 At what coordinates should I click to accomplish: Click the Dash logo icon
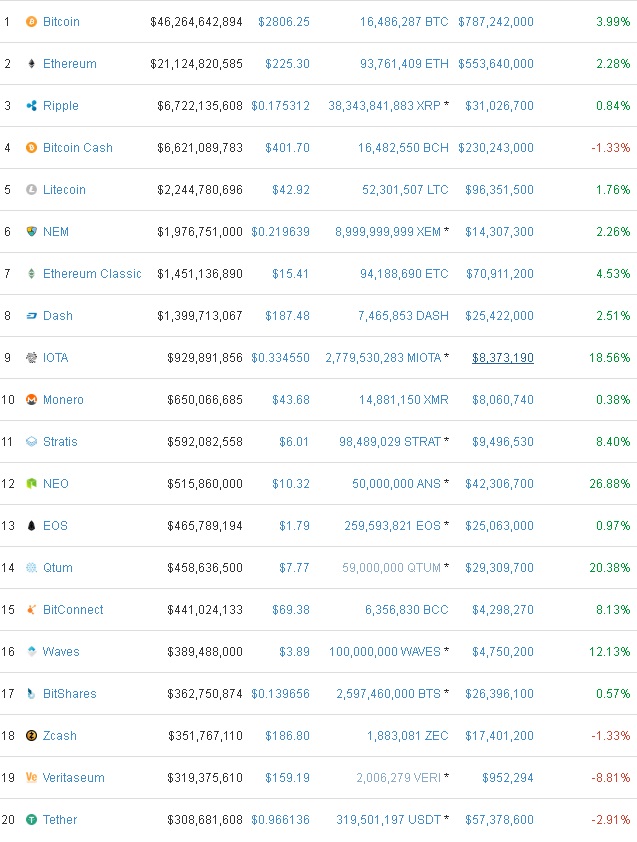pos(31,316)
